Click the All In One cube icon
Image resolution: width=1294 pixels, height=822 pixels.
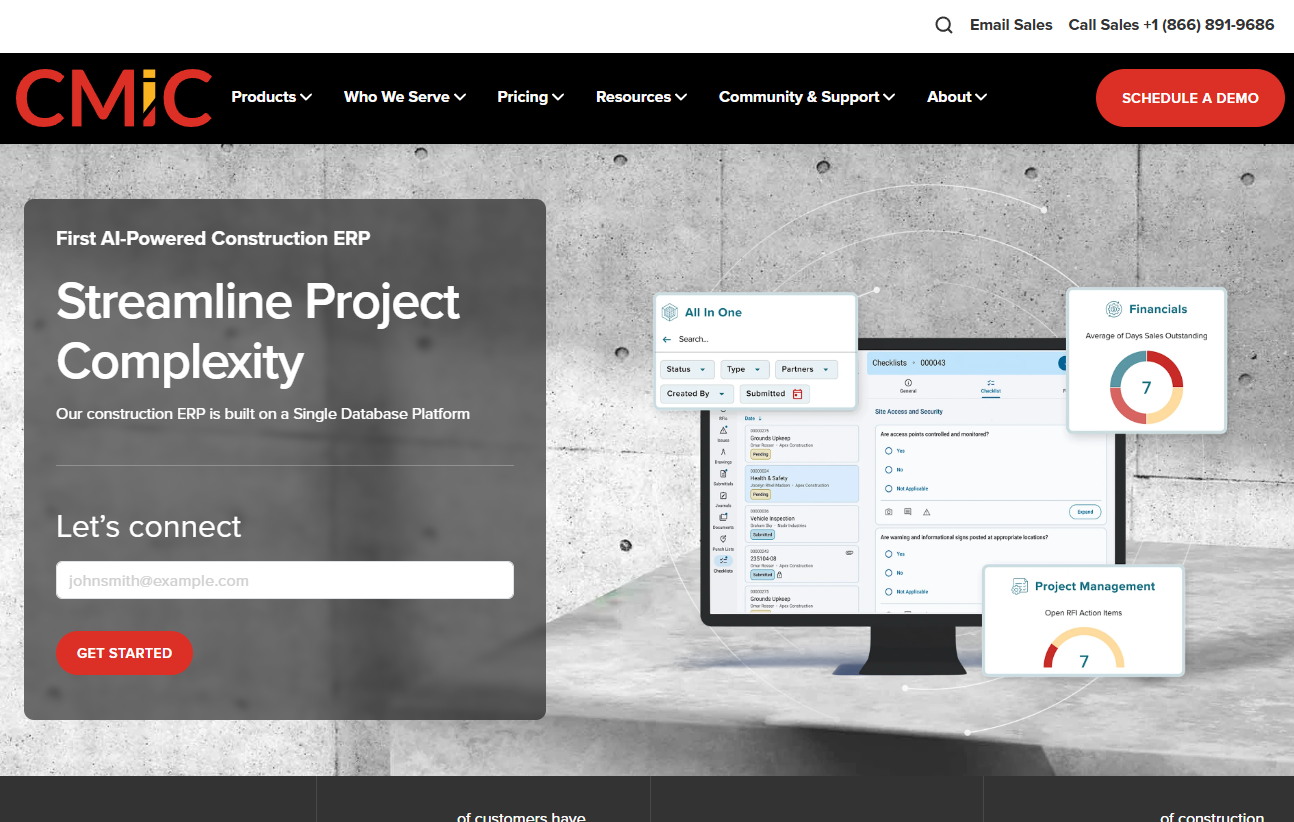(x=670, y=312)
